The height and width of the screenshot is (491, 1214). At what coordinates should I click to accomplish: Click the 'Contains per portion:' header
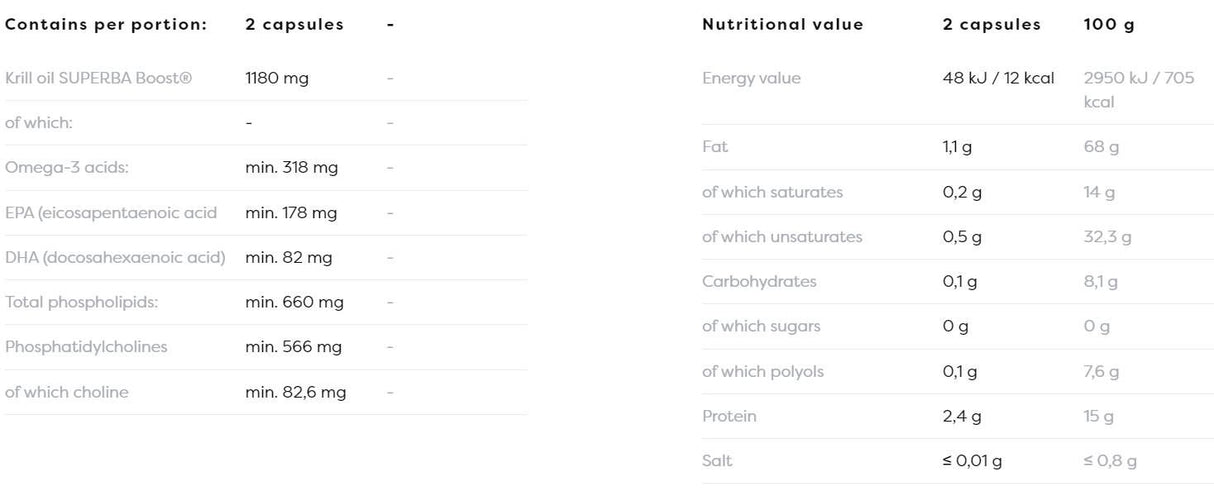click(x=106, y=25)
